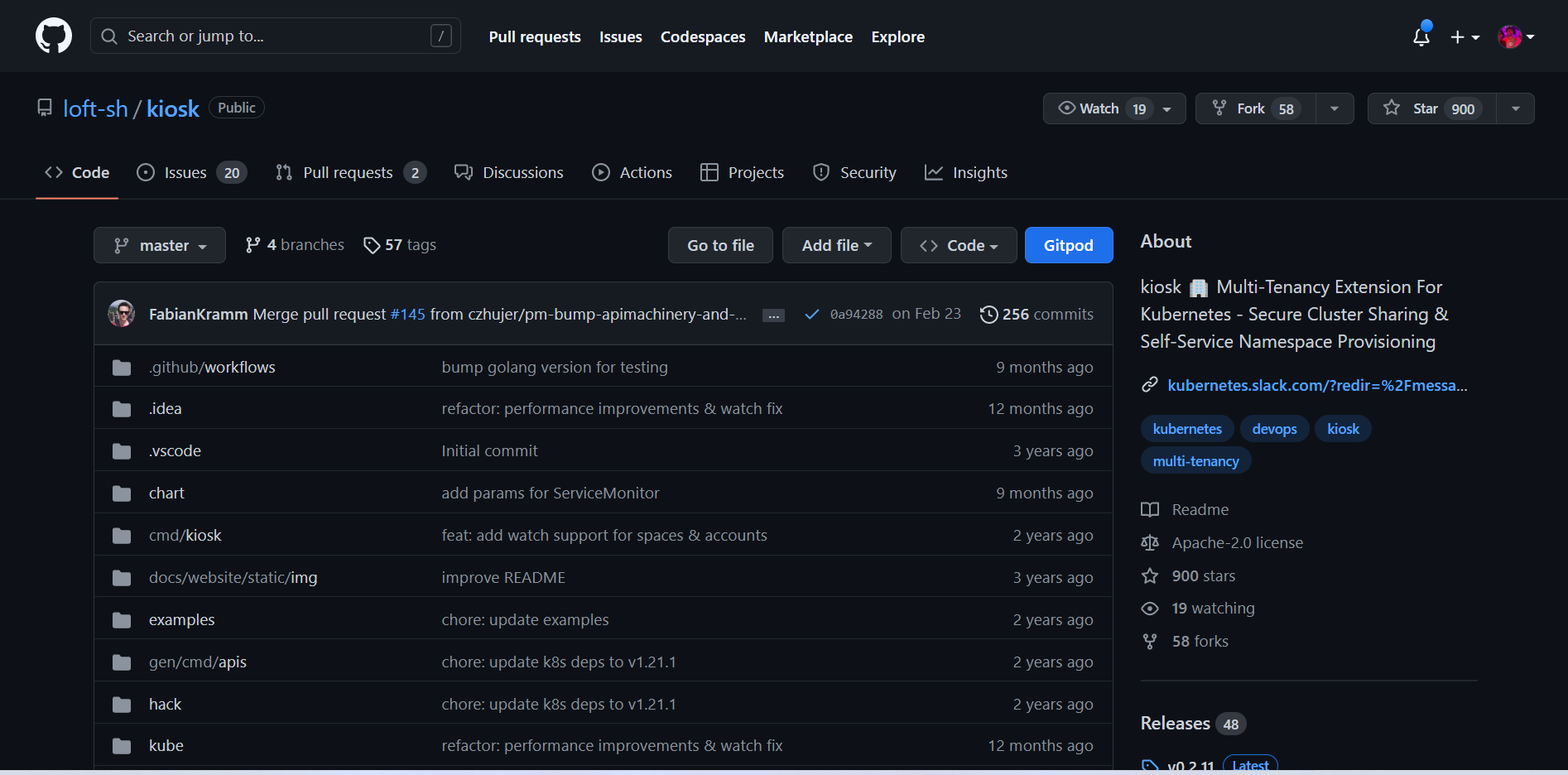This screenshot has width=1568, height=775.
Task: Select the devops topic tag
Action: [1274, 429]
